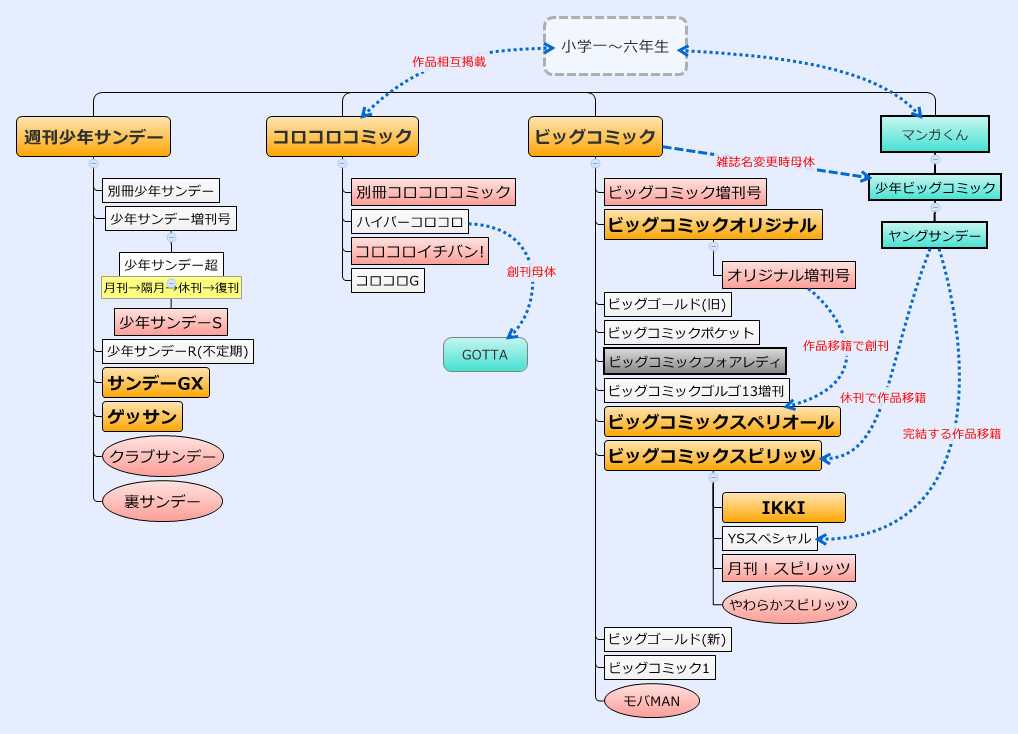The width and height of the screenshot is (1018, 734).
Task: Select the コロコロコミック main node
Action: [x=342, y=136]
